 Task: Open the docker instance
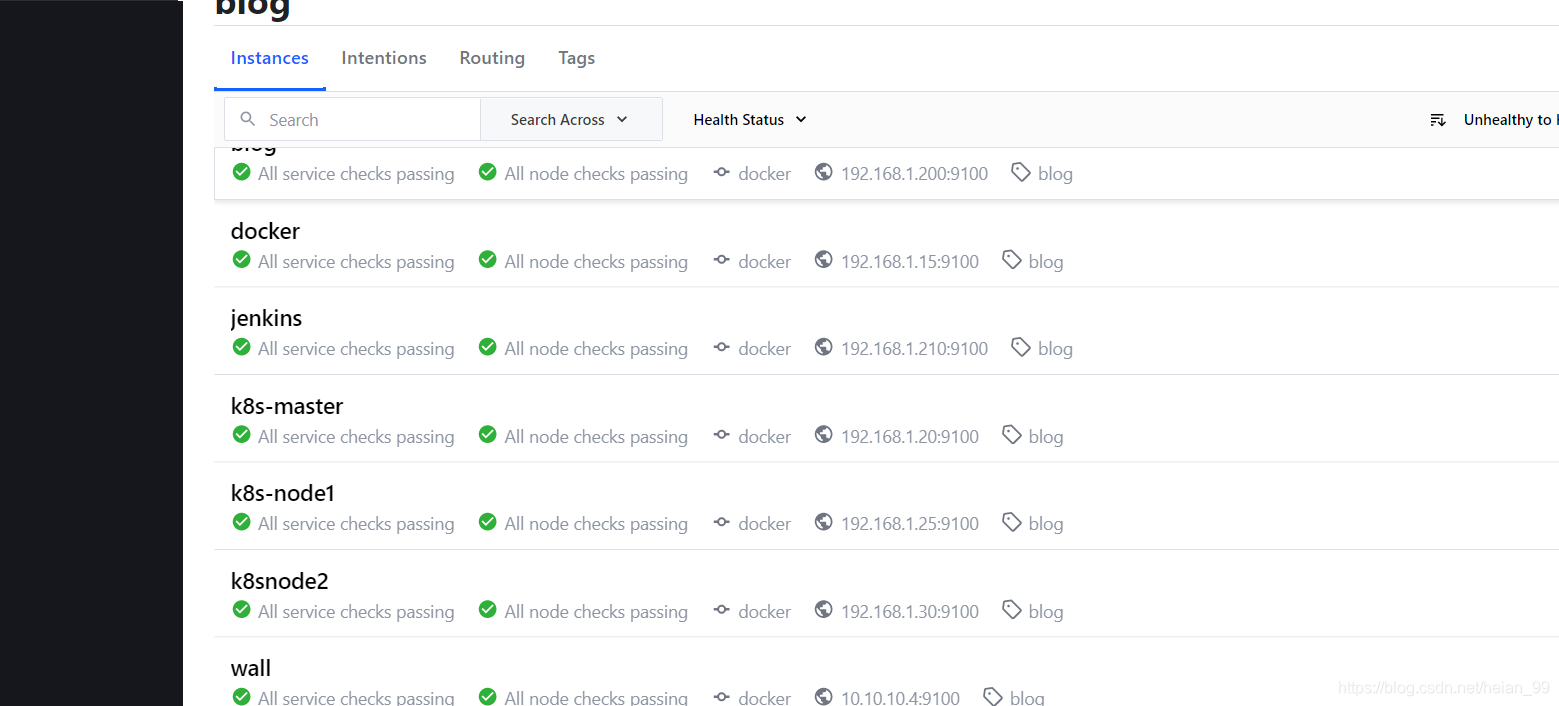(265, 231)
